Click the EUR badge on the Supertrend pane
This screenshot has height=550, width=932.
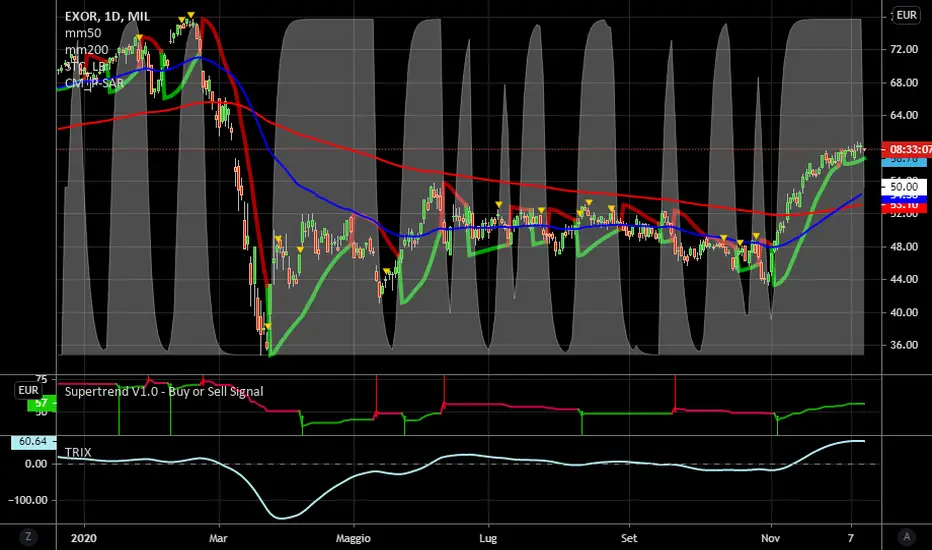click(28, 390)
